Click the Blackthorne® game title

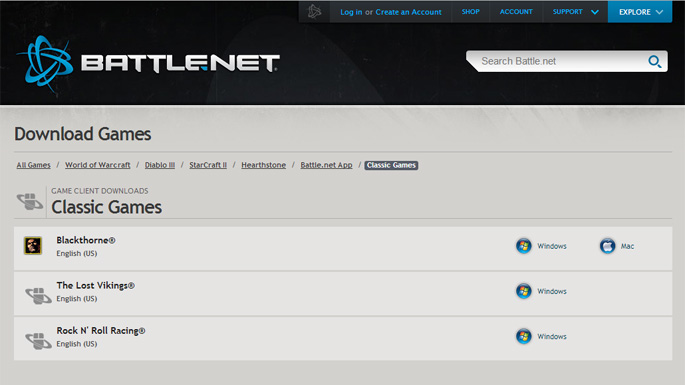86,240
